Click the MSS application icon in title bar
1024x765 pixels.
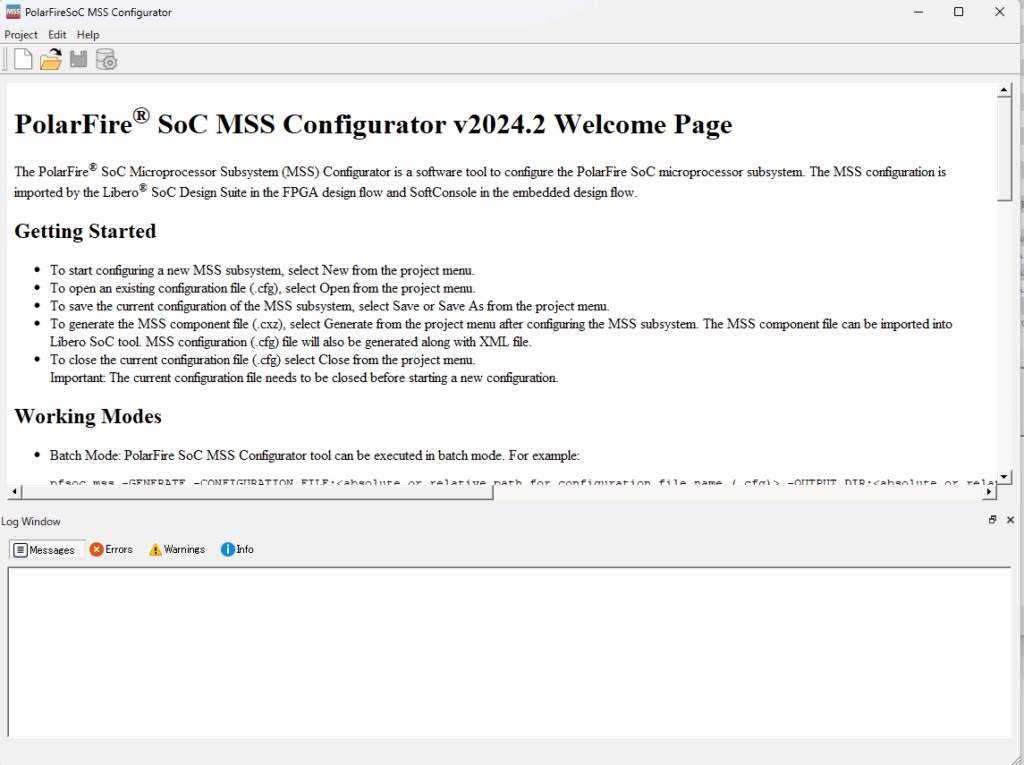pos(12,12)
